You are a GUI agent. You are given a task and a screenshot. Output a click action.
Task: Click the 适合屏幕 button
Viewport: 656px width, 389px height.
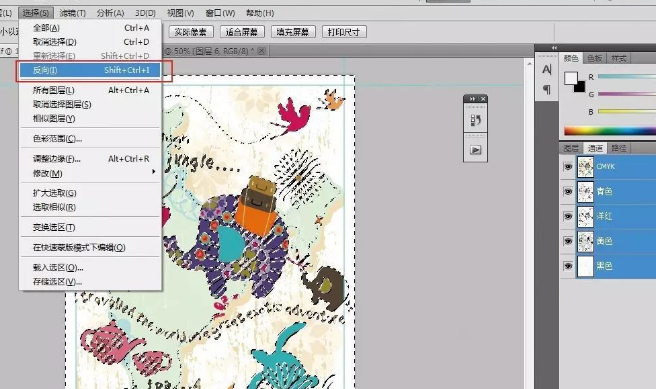(242, 32)
